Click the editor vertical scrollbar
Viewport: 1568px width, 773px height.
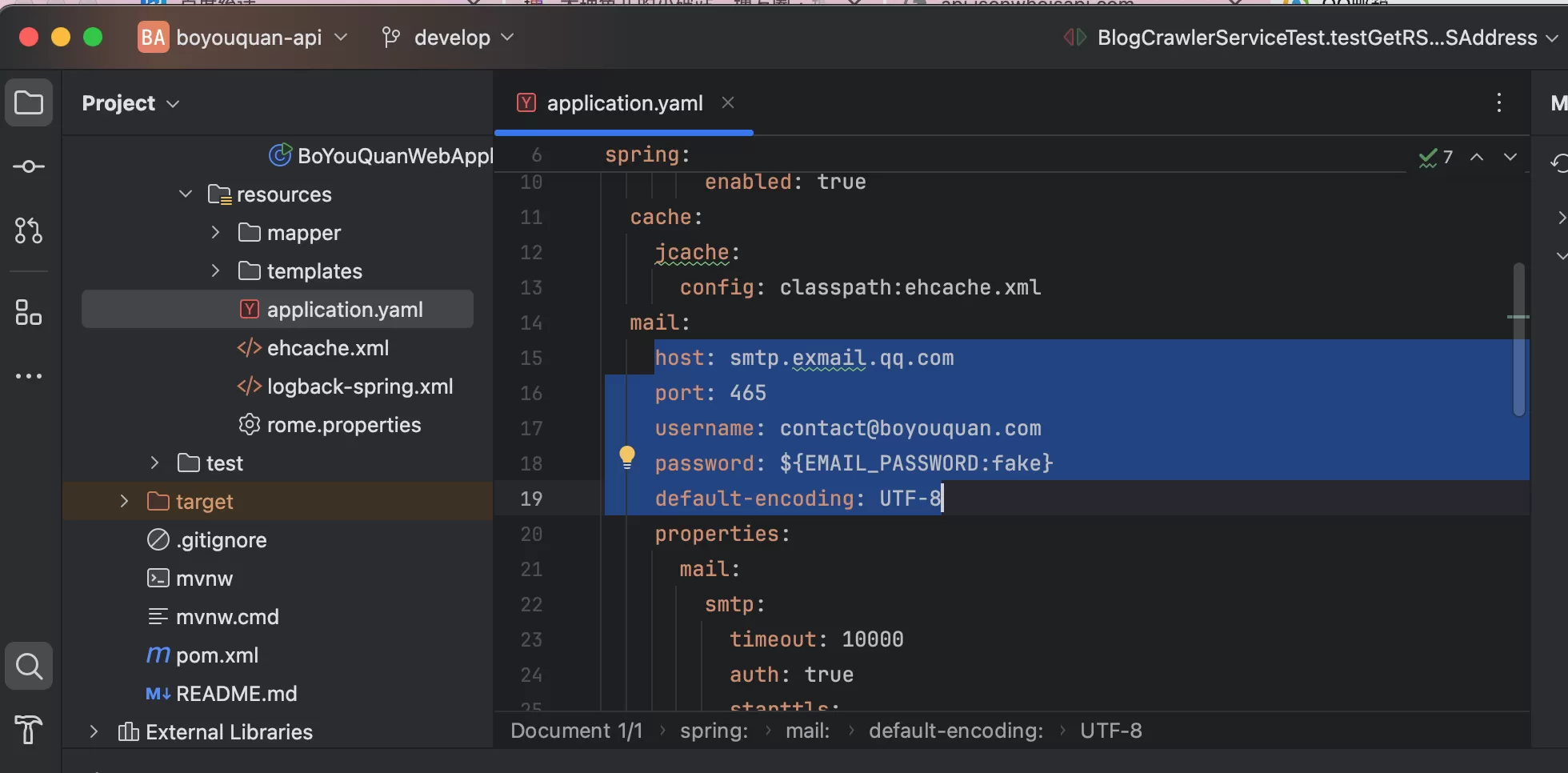pyautogui.click(x=1518, y=340)
